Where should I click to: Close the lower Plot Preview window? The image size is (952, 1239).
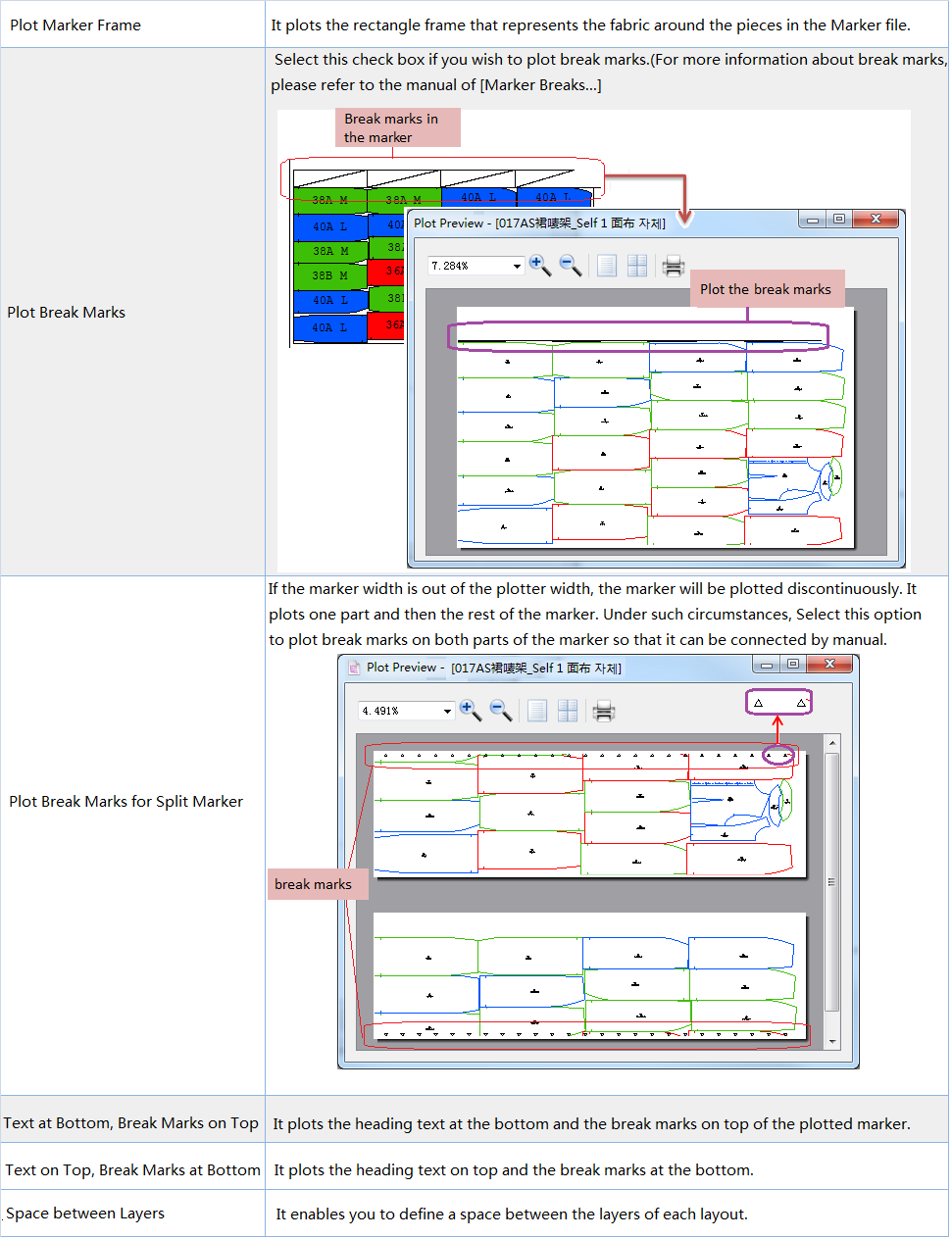pos(829,665)
